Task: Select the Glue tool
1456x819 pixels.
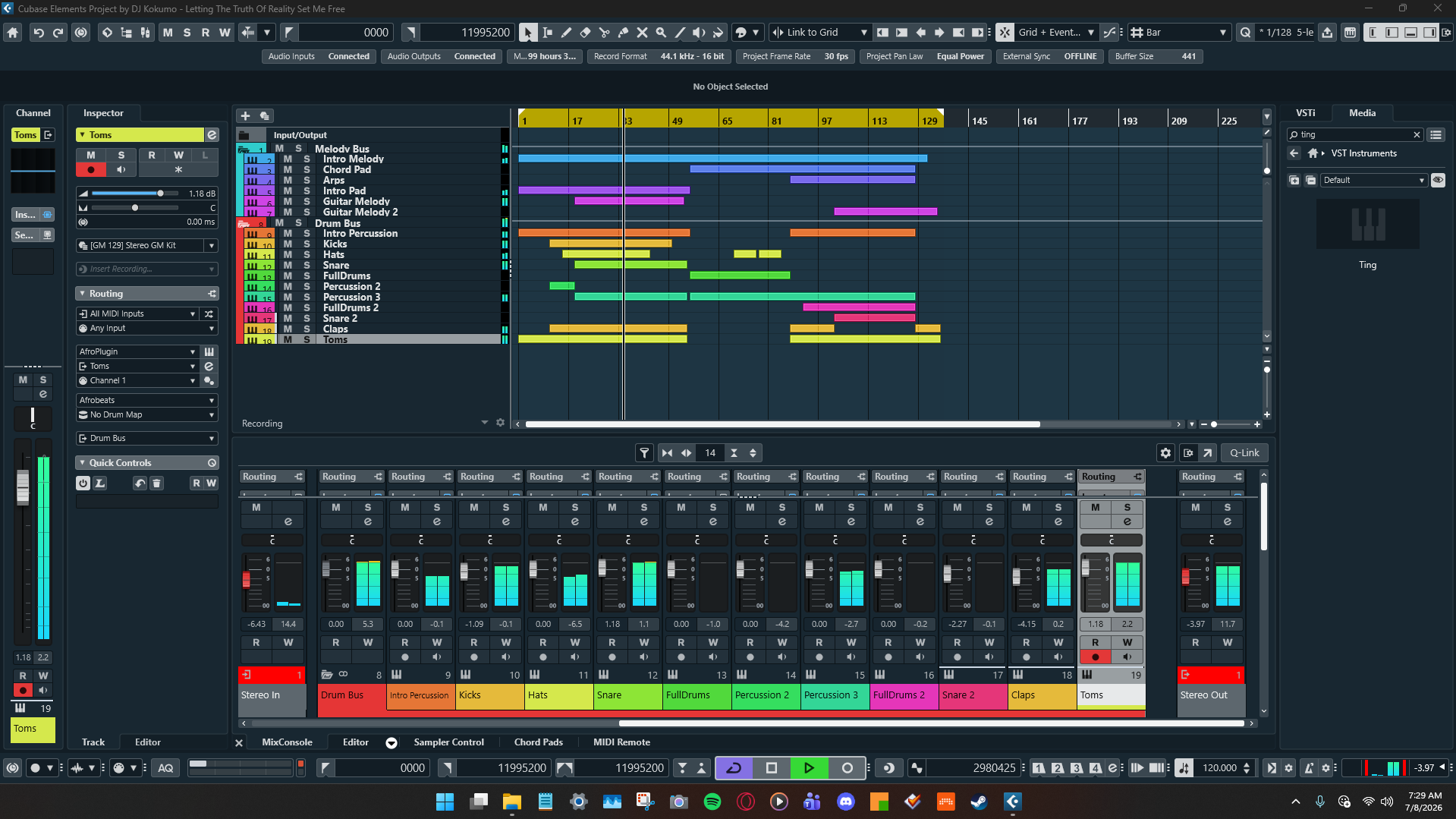Action: [x=623, y=33]
